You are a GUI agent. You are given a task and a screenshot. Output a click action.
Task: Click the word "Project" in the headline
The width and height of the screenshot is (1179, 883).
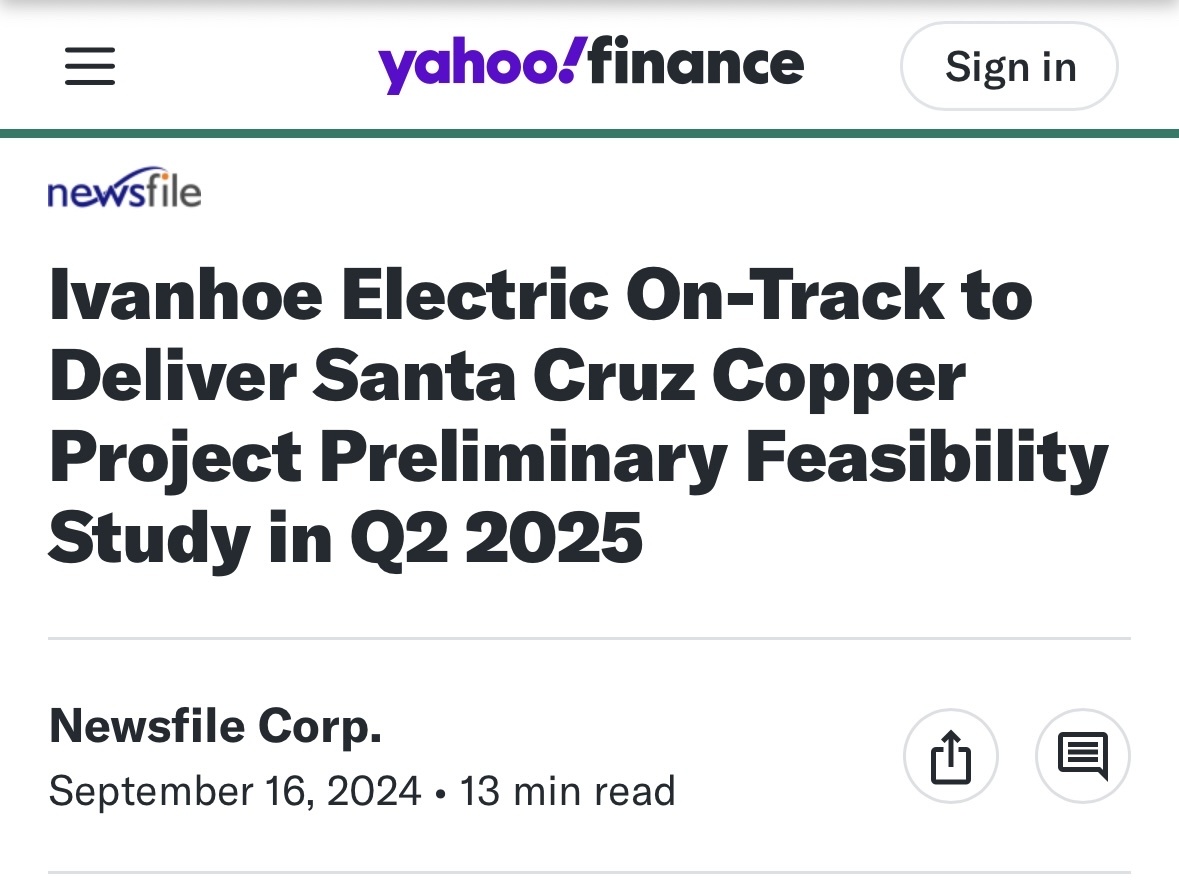tap(175, 457)
